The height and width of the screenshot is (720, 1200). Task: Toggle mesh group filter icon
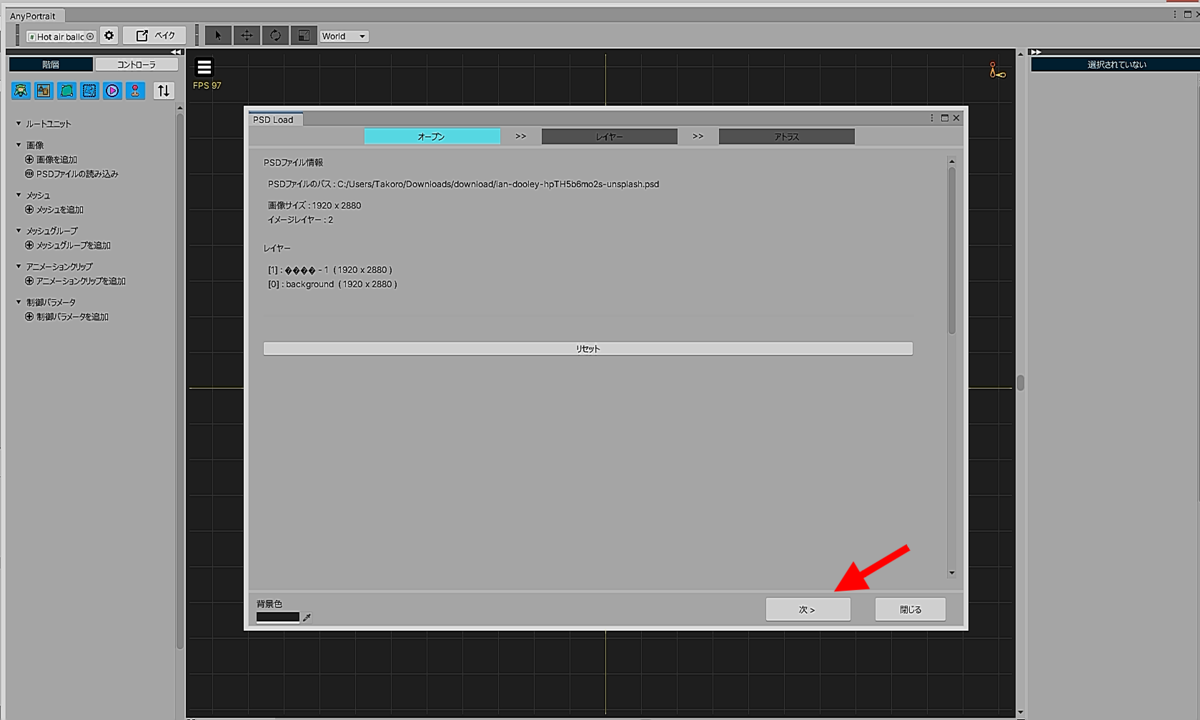[90, 90]
